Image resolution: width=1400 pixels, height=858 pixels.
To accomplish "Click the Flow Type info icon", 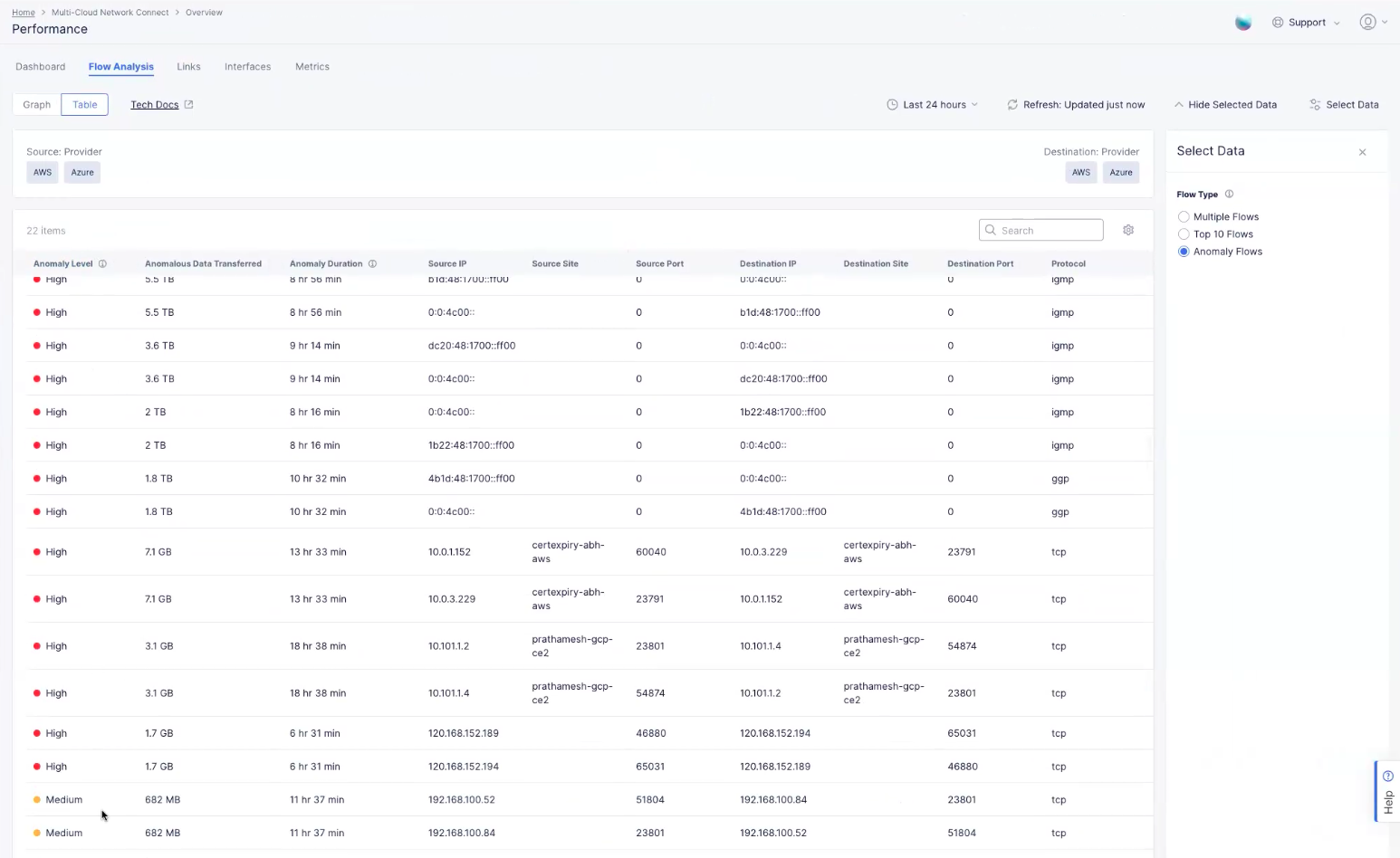I will point(1229,195).
